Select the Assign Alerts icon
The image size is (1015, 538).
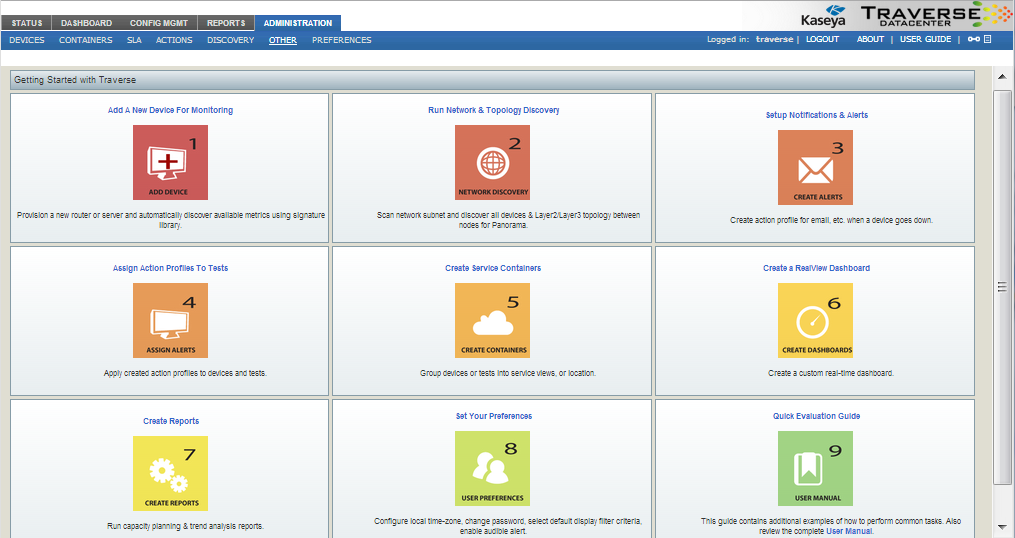170,320
